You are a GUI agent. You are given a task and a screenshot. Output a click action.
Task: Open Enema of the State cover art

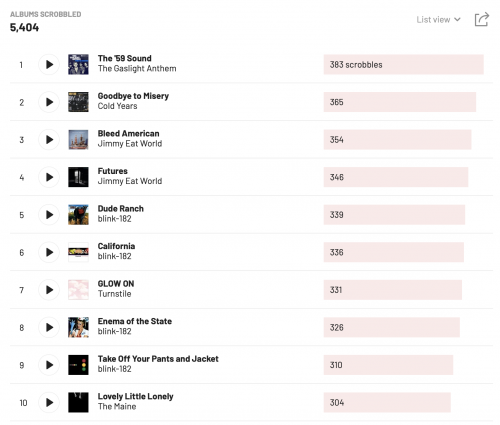click(x=78, y=327)
